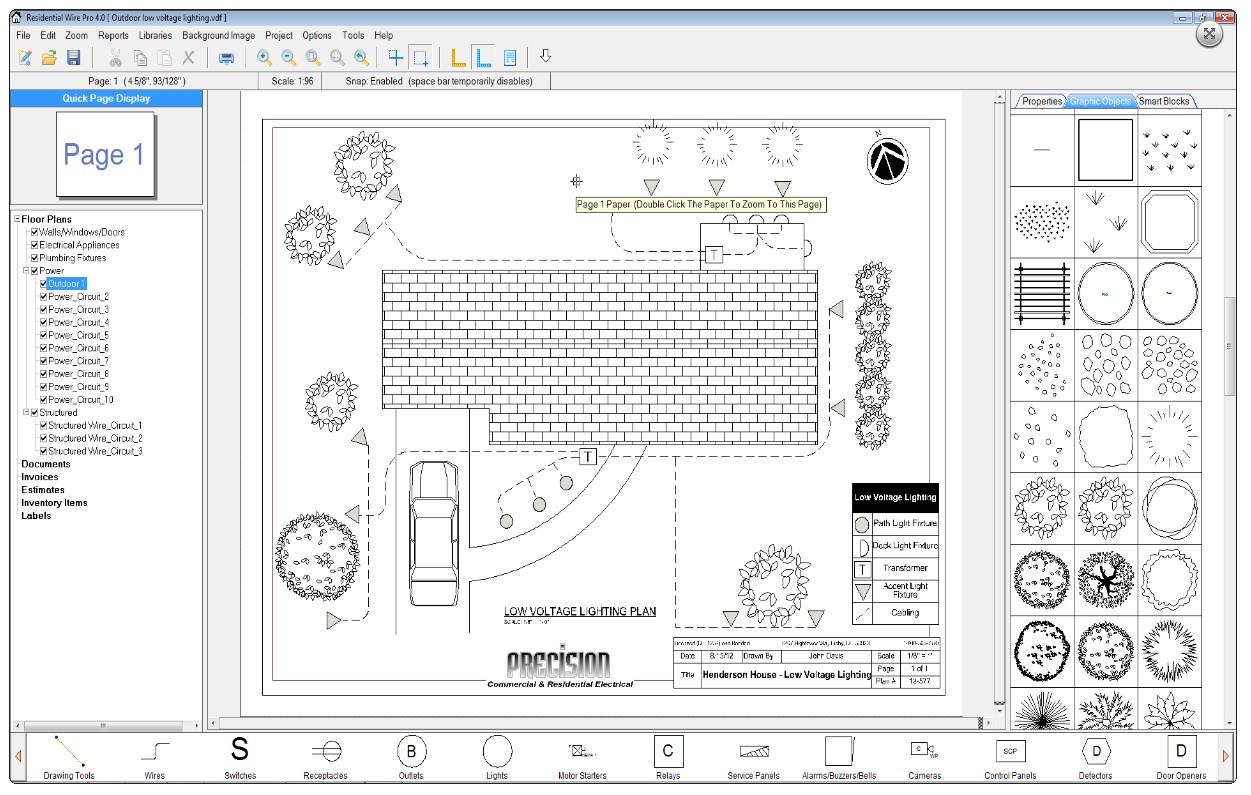Click the yellow L-shaped ruler icon
1251x795 pixels.
click(x=459, y=58)
